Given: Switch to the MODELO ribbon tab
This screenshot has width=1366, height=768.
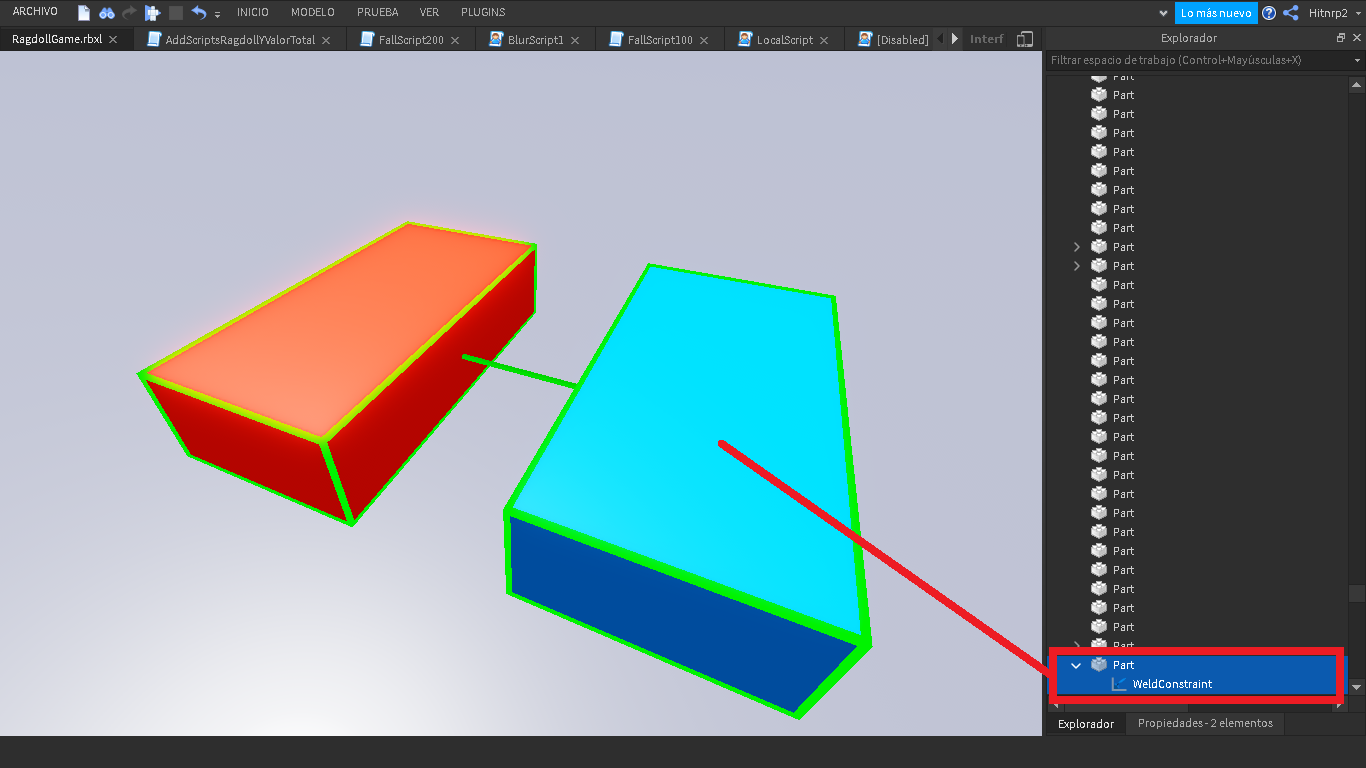Looking at the screenshot, I should click(313, 12).
